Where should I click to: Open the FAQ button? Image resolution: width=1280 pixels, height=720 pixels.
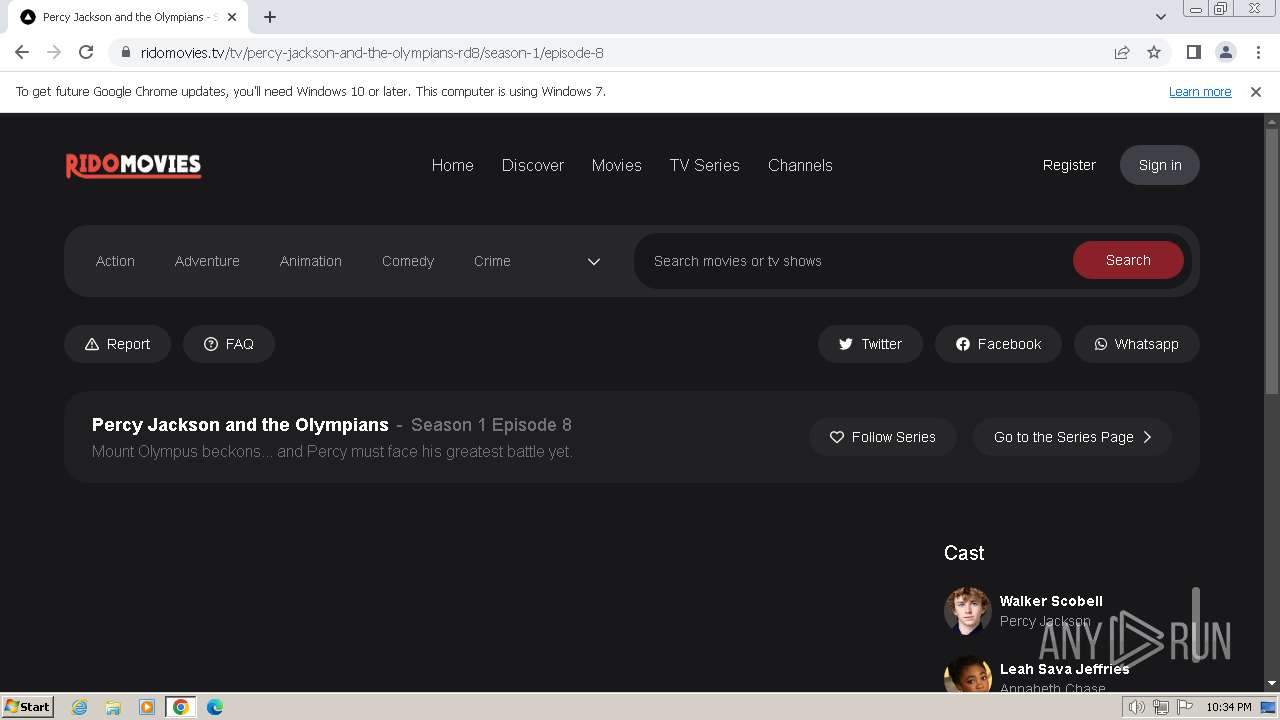pyautogui.click(x=229, y=344)
